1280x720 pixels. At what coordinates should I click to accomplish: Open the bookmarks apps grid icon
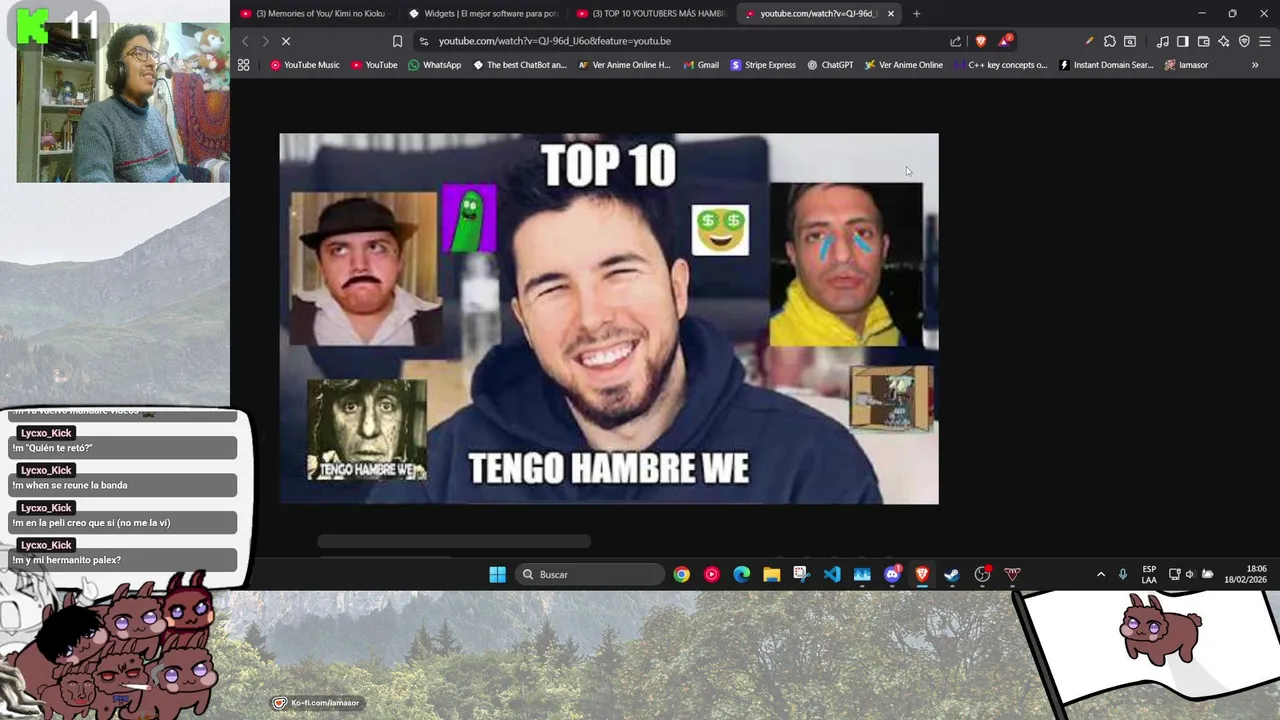pyautogui.click(x=243, y=65)
